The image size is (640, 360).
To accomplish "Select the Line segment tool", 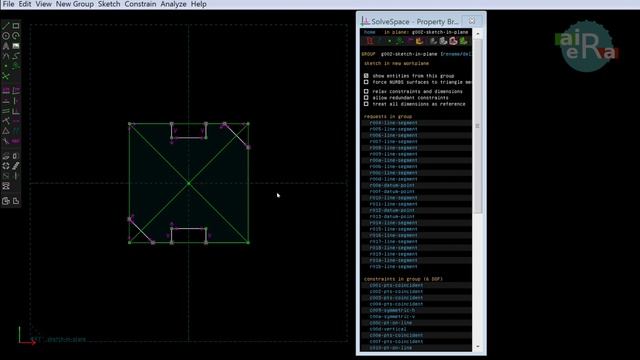I will tap(6, 26).
